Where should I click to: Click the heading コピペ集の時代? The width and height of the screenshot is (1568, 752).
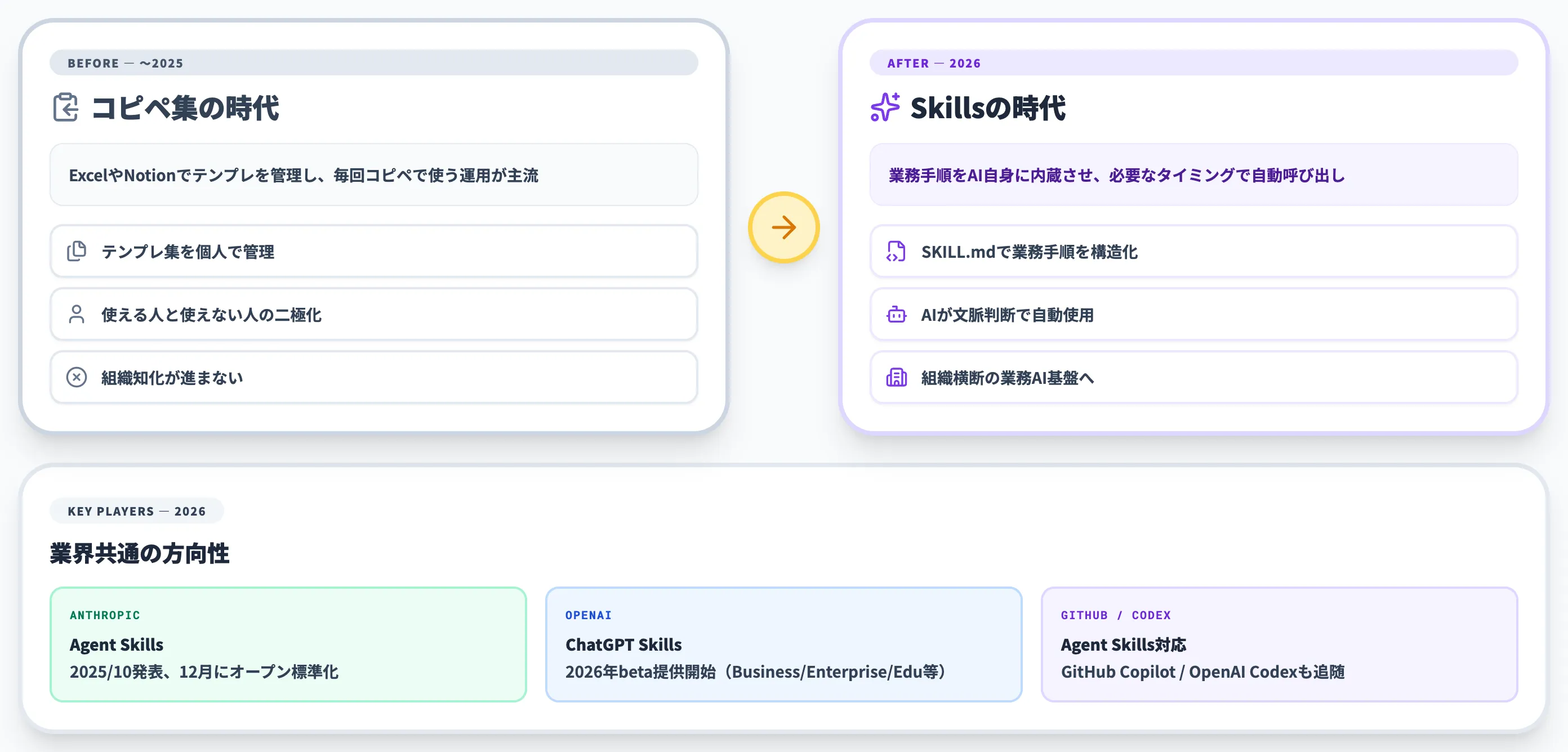pos(185,108)
